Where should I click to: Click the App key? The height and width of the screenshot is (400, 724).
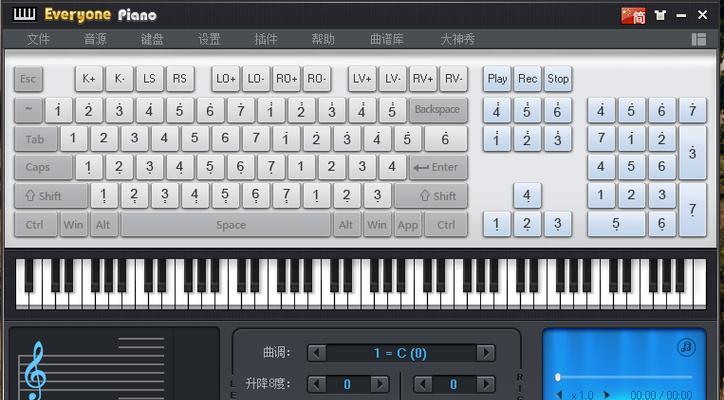point(408,224)
